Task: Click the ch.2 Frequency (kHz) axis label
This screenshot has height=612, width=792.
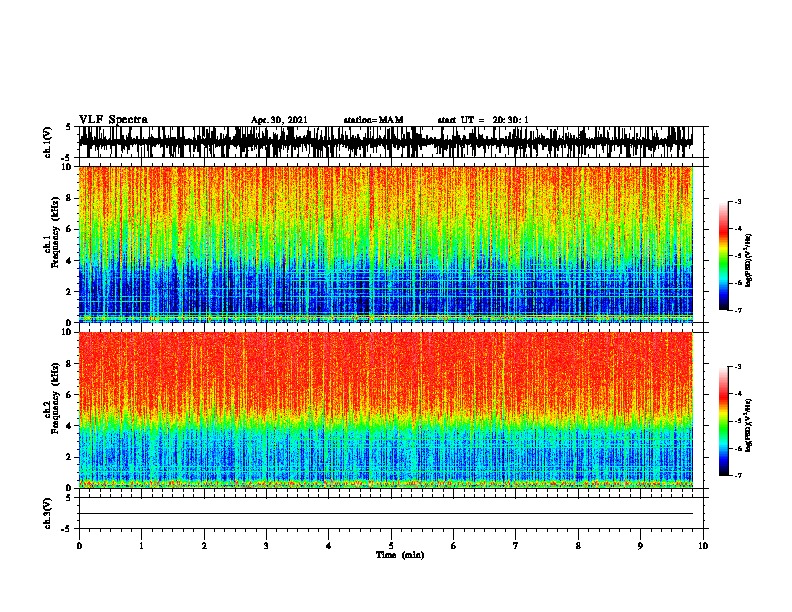Action: pyautogui.click(x=52, y=398)
